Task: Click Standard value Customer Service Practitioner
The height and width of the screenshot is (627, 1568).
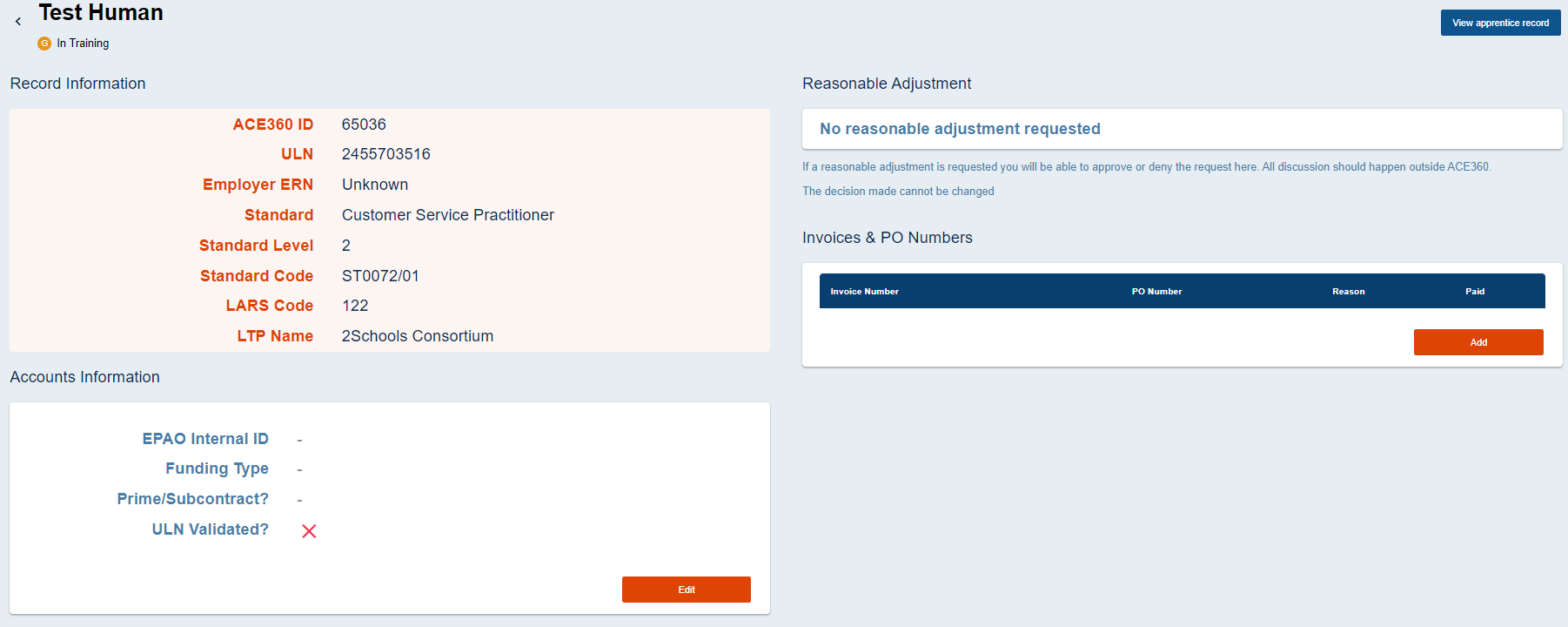Action: point(447,214)
